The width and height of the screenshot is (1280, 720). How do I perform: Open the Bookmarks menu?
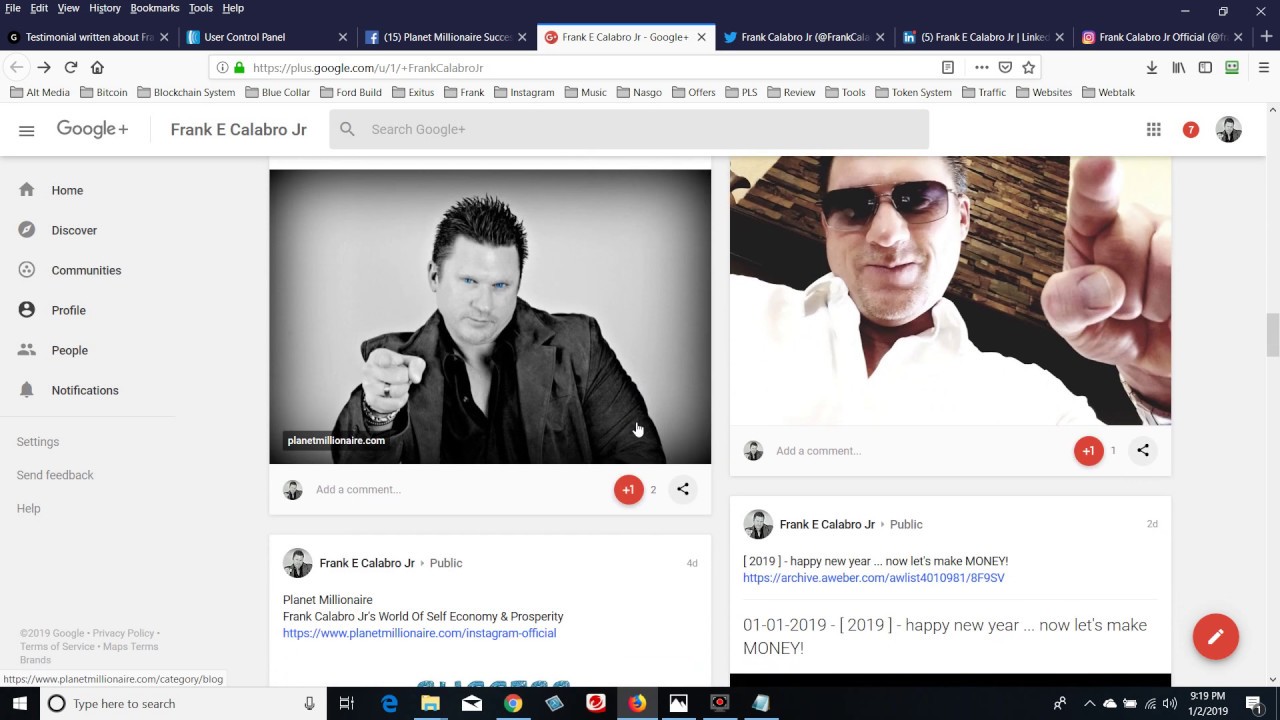(155, 8)
